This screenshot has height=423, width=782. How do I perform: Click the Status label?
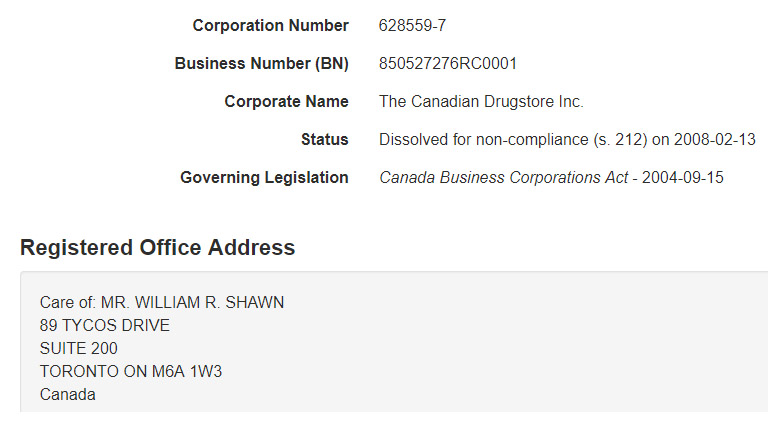[325, 139]
